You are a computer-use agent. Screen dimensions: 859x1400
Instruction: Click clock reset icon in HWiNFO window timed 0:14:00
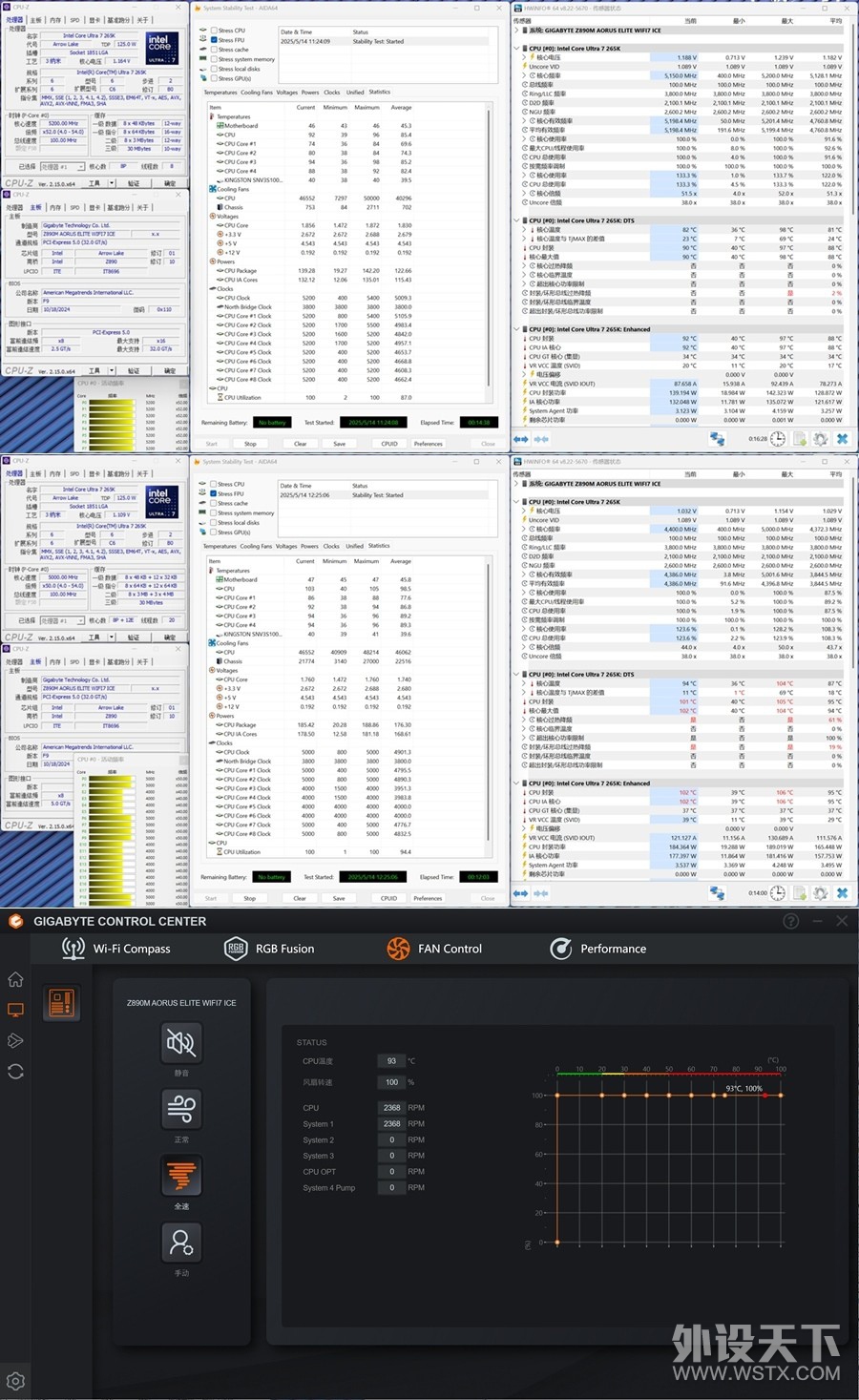coord(778,893)
